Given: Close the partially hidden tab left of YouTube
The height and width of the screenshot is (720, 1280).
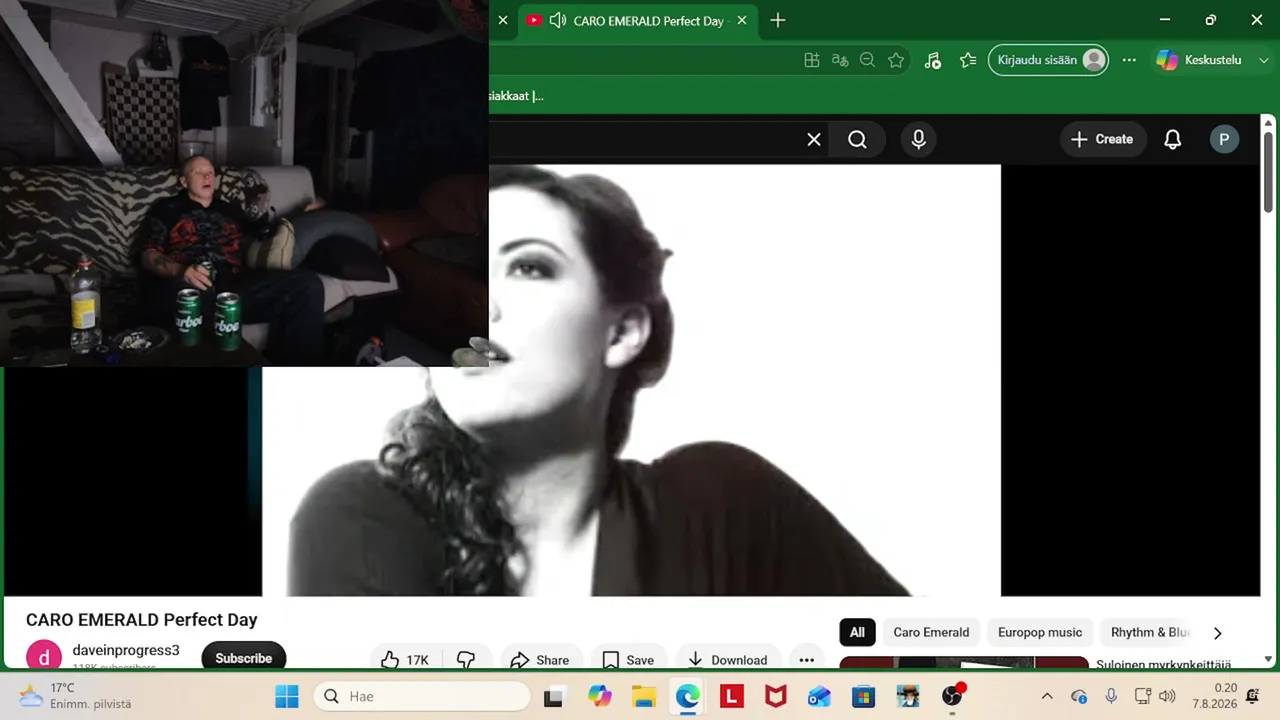Looking at the screenshot, I should click(503, 20).
